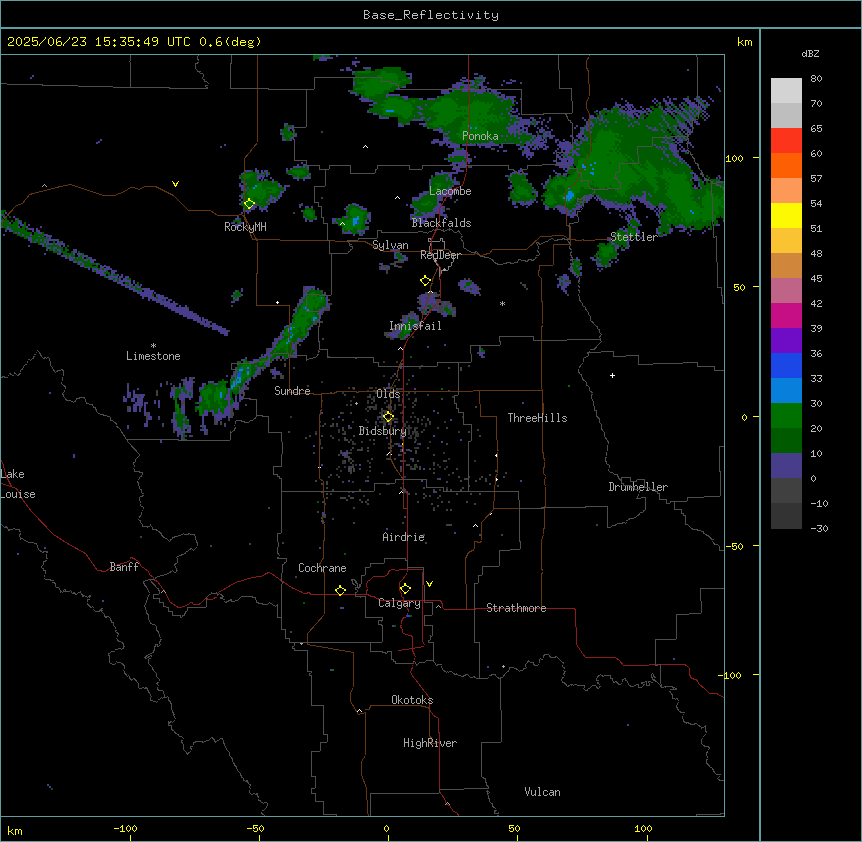Screen dimensions: 862x842
Task: Click the white plus marker north of Drumheller
Action: pos(612,375)
